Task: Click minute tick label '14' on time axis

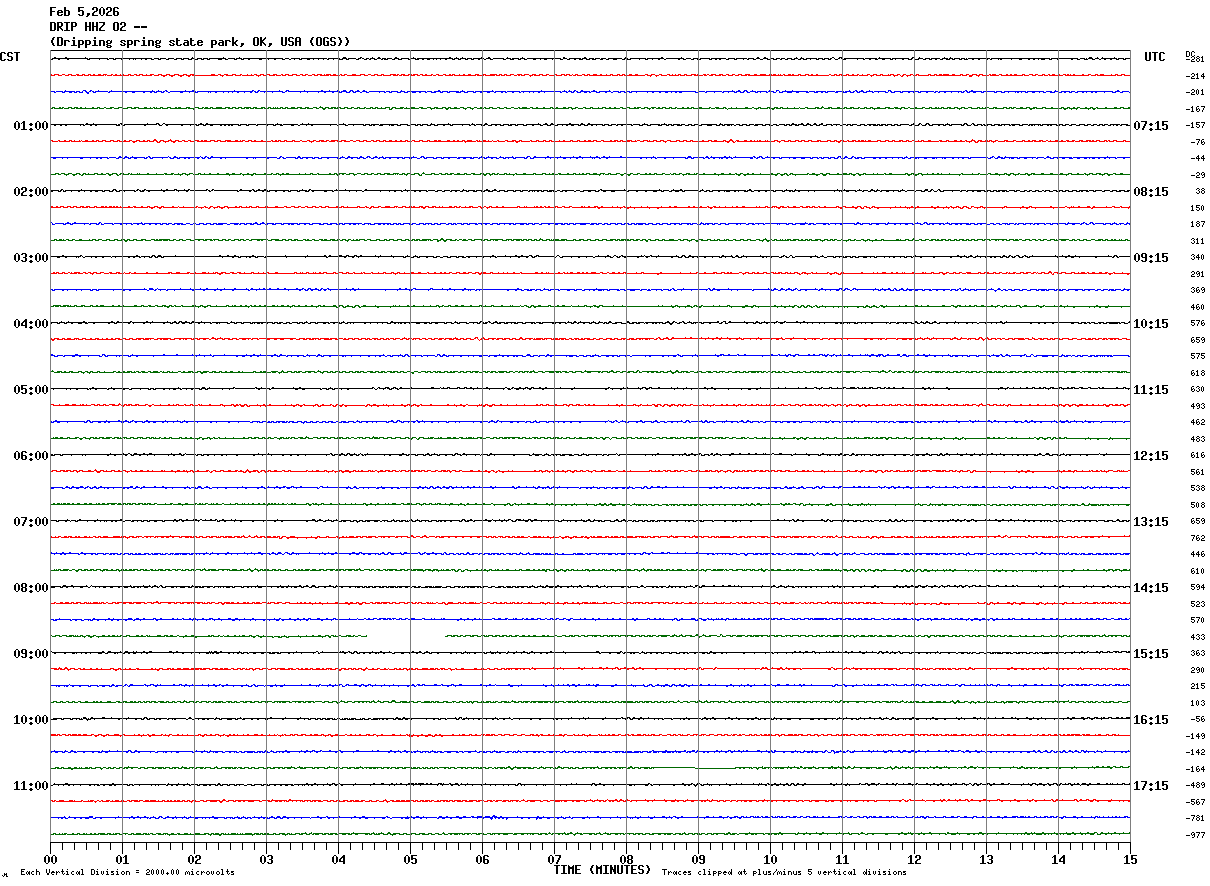Action: 1058,860
